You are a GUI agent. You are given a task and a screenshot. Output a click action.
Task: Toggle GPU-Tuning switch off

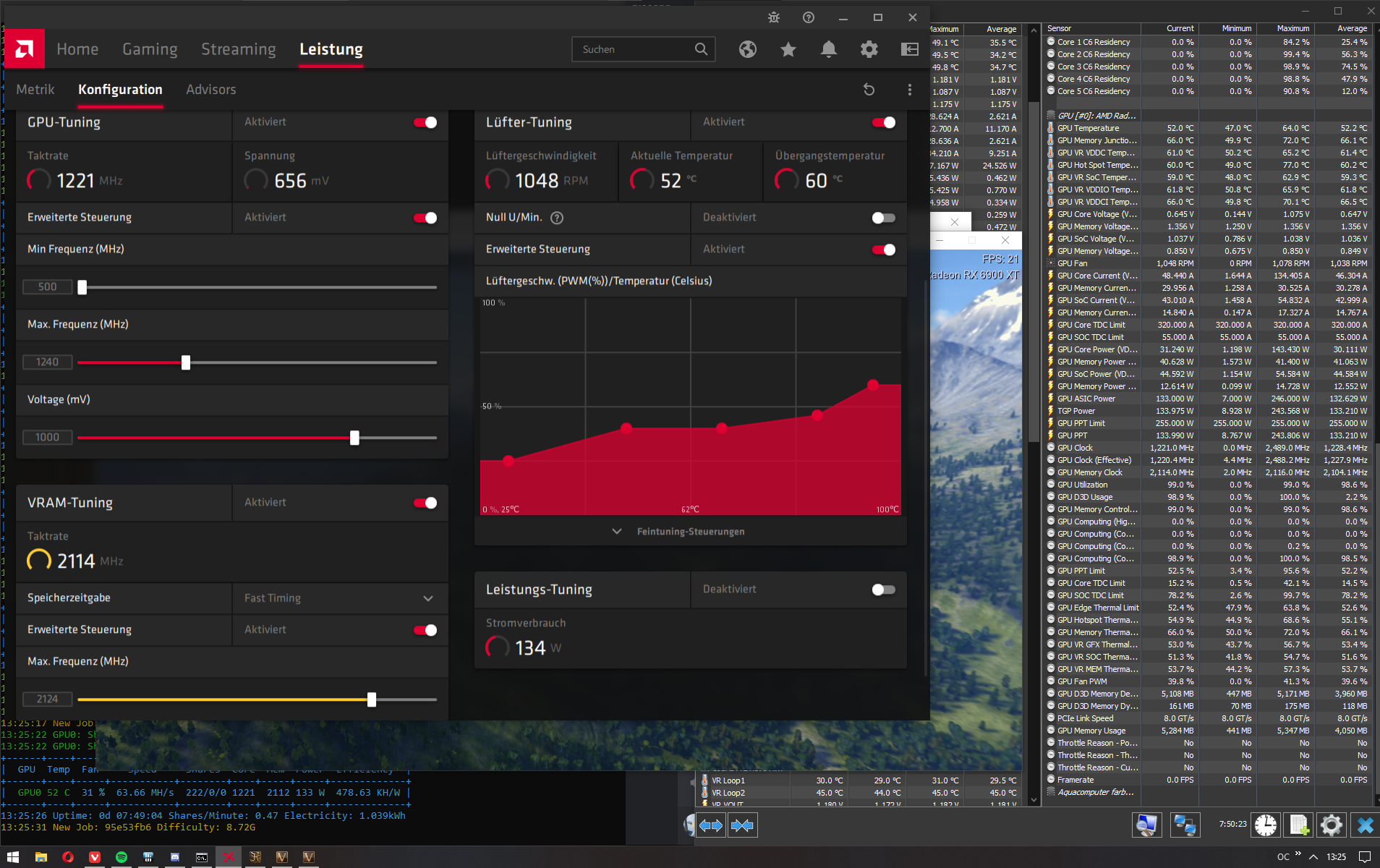point(425,122)
